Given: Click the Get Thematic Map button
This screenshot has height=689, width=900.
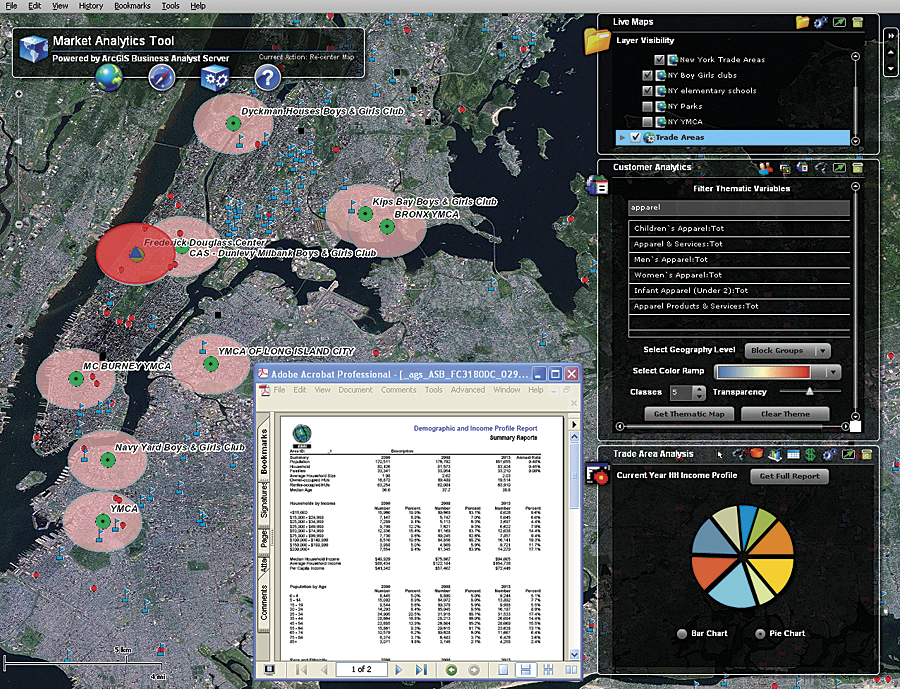Looking at the screenshot, I should click(689, 414).
